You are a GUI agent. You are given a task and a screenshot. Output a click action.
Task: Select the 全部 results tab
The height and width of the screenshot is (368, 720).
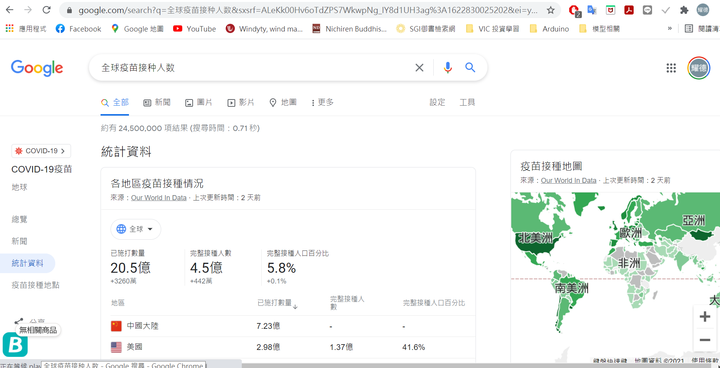(x=115, y=102)
